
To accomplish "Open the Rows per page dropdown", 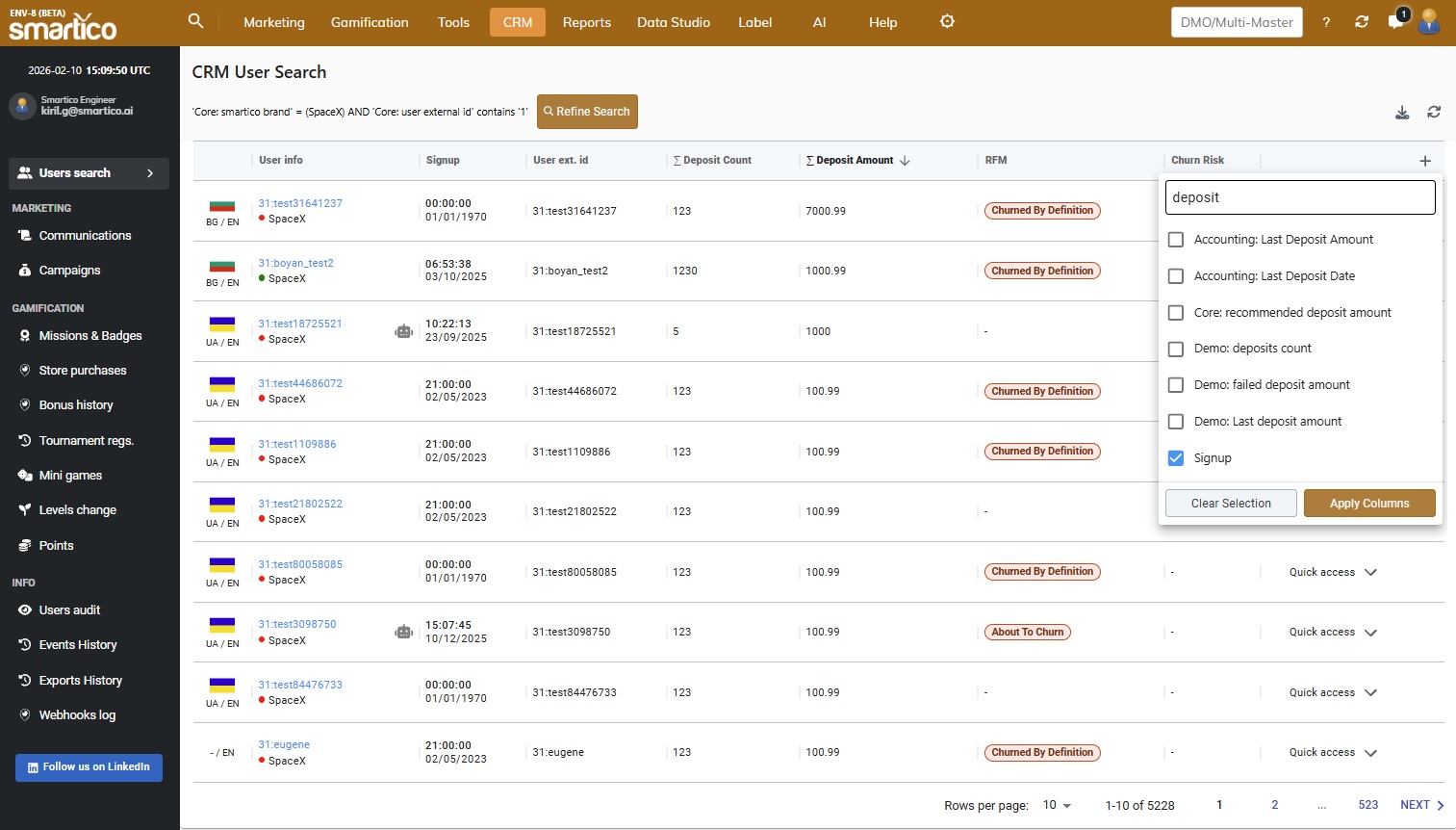I will [1057, 805].
